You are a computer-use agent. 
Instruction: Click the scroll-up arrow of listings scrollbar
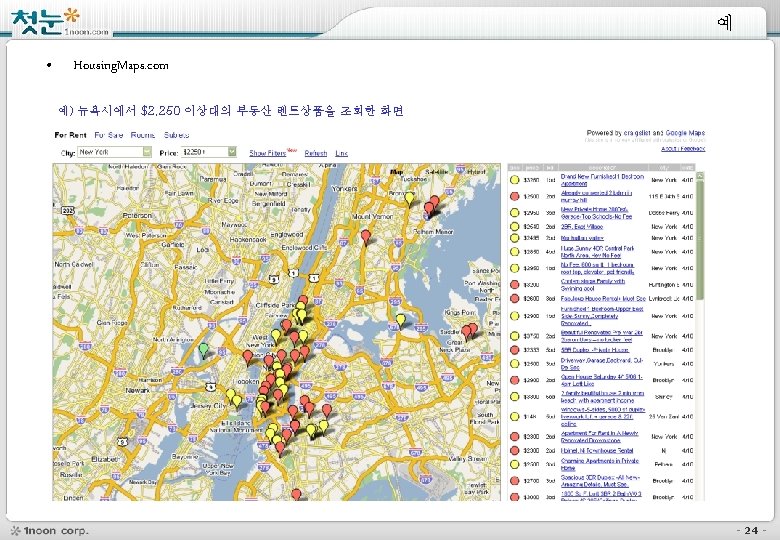coord(700,176)
